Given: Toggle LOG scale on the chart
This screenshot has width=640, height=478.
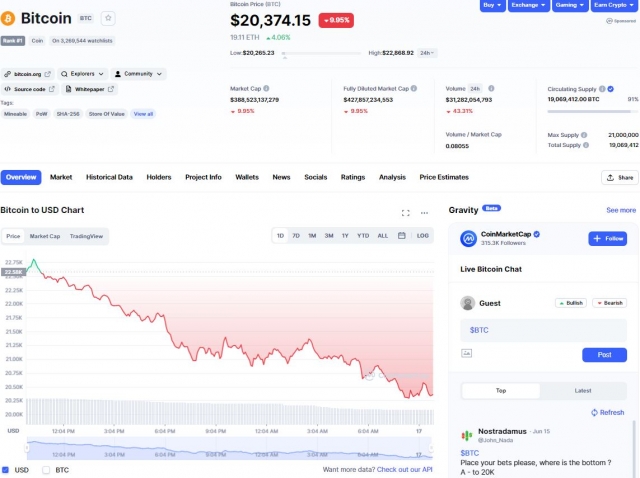Looking at the screenshot, I should point(422,236).
